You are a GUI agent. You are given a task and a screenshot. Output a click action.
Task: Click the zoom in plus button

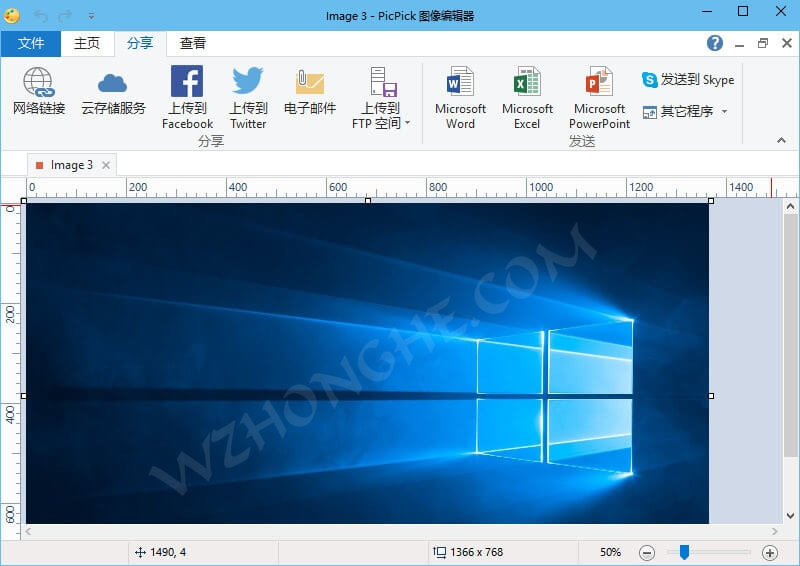(x=770, y=553)
